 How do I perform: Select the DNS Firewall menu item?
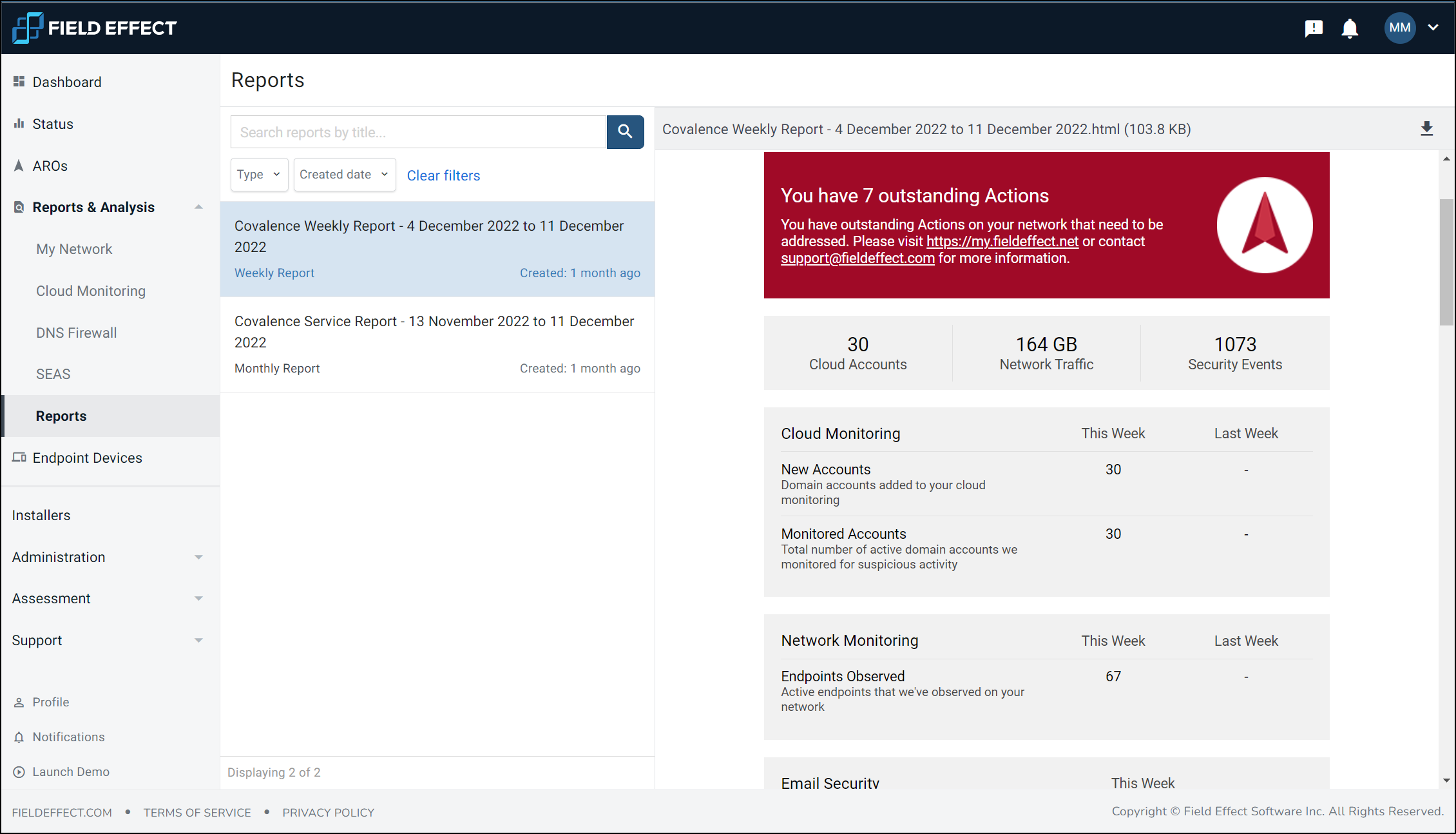pos(77,333)
